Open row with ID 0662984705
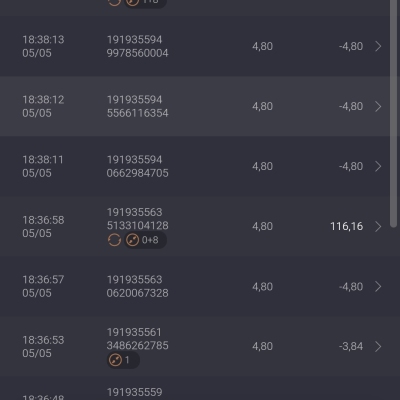Viewport: 400px width, 400px height. (200, 166)
